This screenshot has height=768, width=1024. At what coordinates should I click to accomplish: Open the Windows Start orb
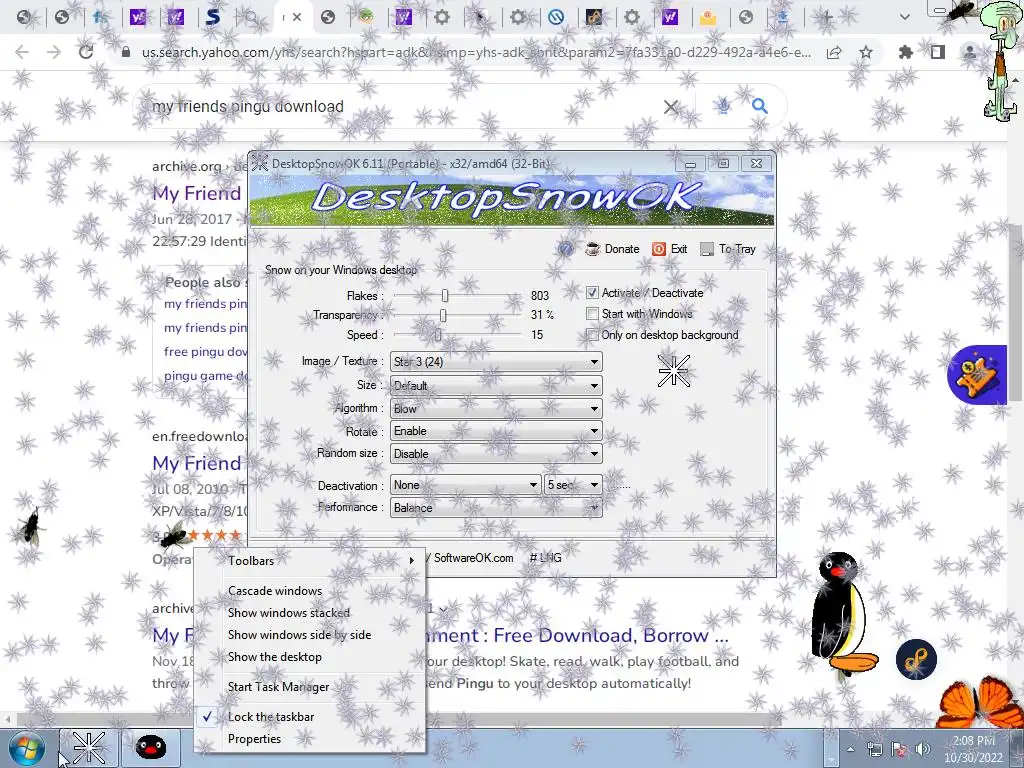coord(27,748)
